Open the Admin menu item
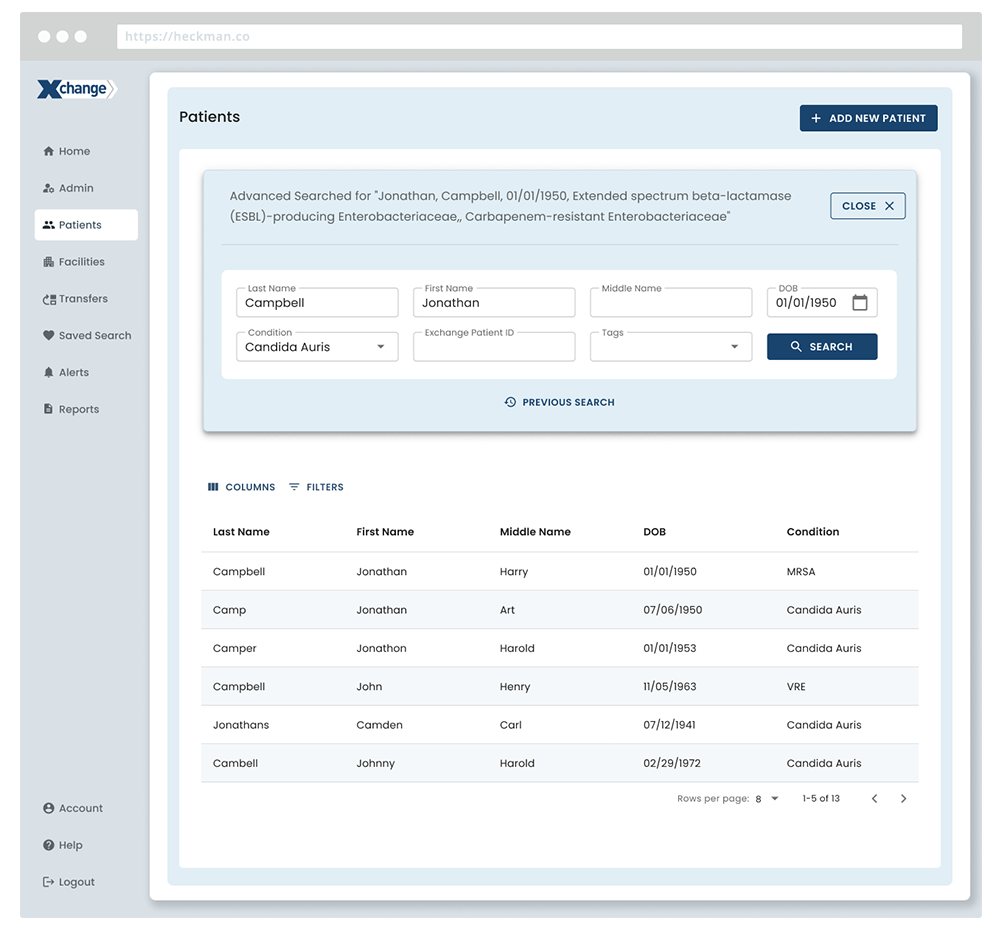The width and height of the screenshot is (1000, 940). pos(75,188)
